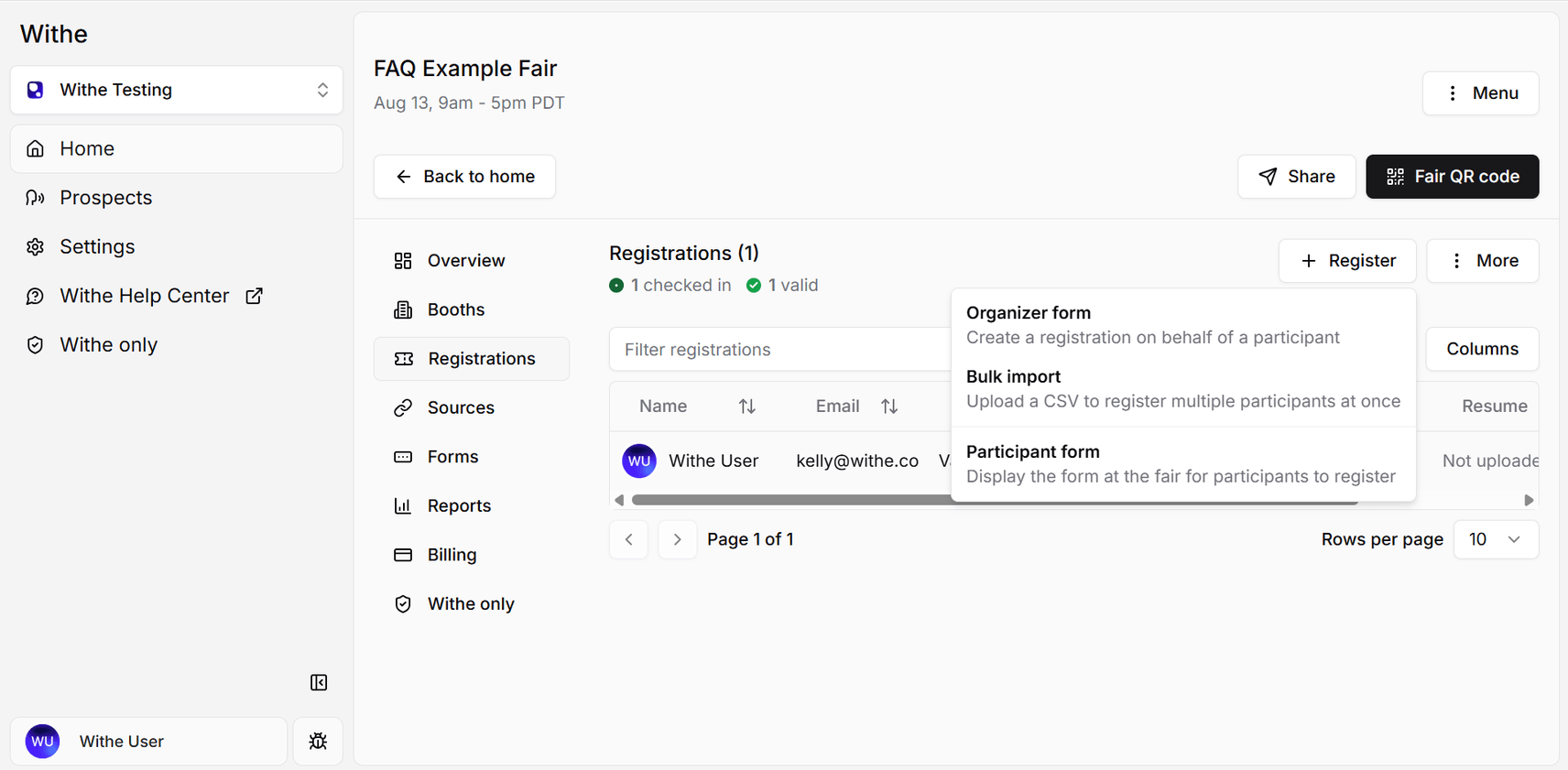Image resolution: width=1568 pixels, height=770 pixels.
Task: Click the bug report icon
Action: pyautogui.click(x=318, y=742)
